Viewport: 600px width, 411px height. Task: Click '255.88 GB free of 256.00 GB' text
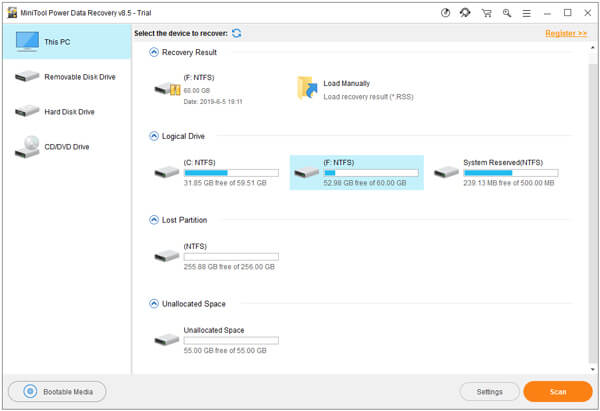tap(229, 267)
